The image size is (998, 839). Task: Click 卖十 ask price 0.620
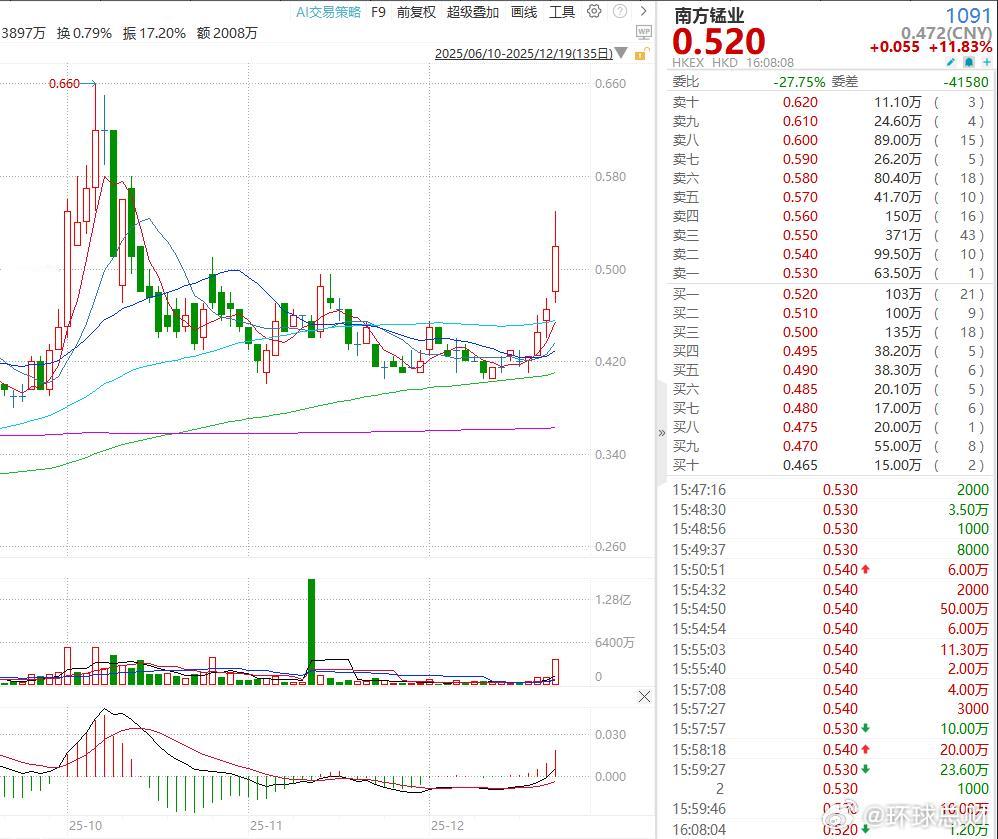point(800,102)
